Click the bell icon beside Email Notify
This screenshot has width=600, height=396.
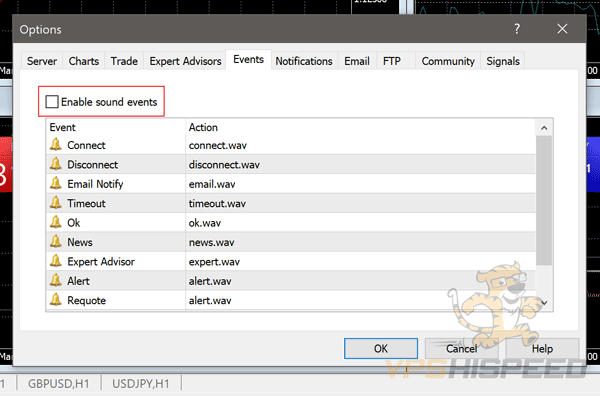pos(56,184)
